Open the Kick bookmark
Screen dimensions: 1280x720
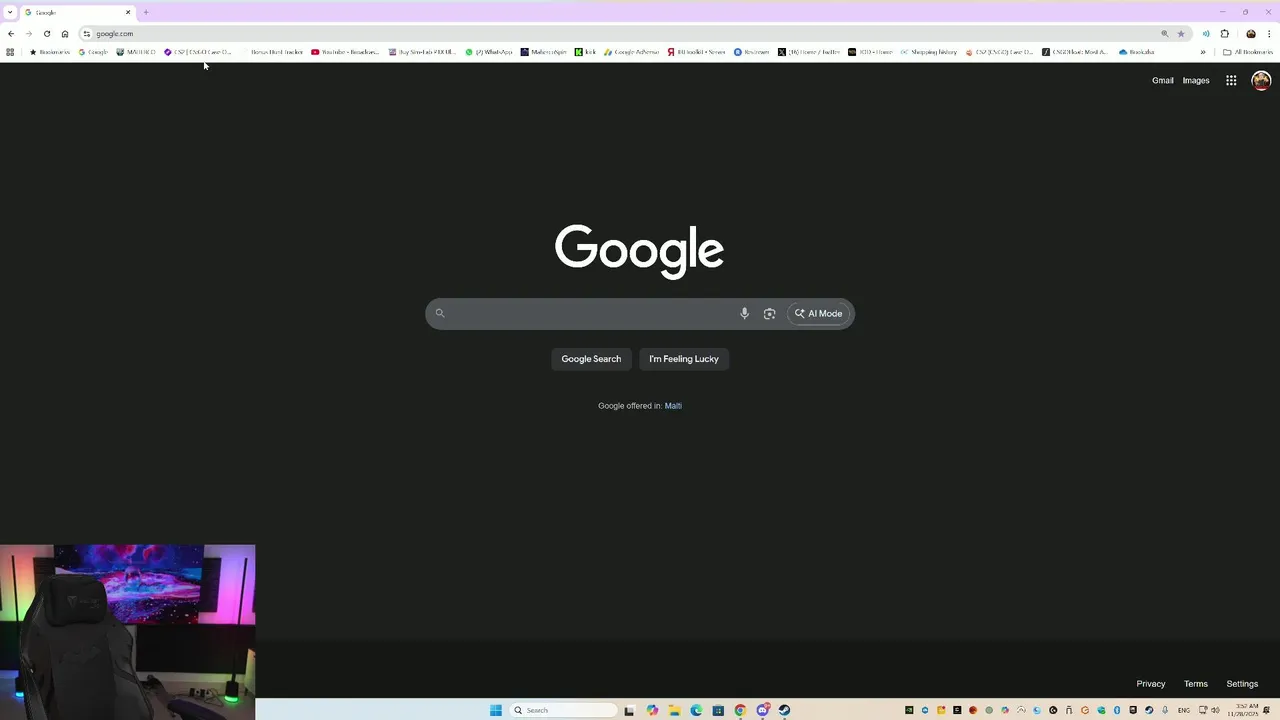point(585,52)
